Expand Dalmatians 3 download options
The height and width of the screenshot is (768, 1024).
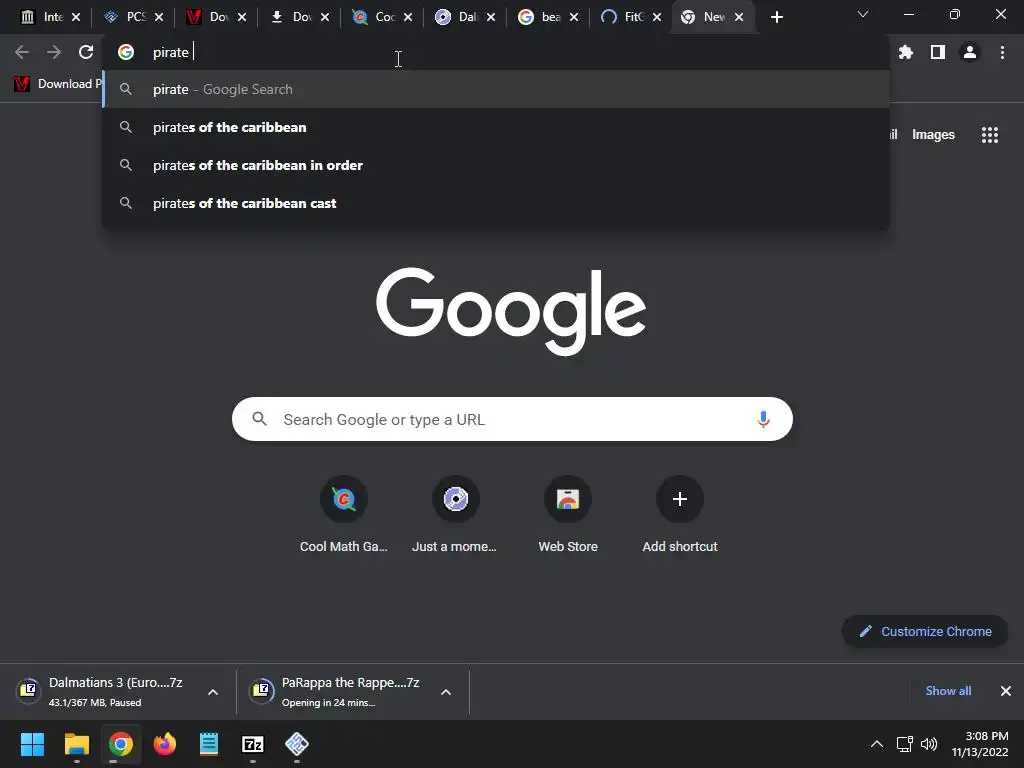pos(213,692)
